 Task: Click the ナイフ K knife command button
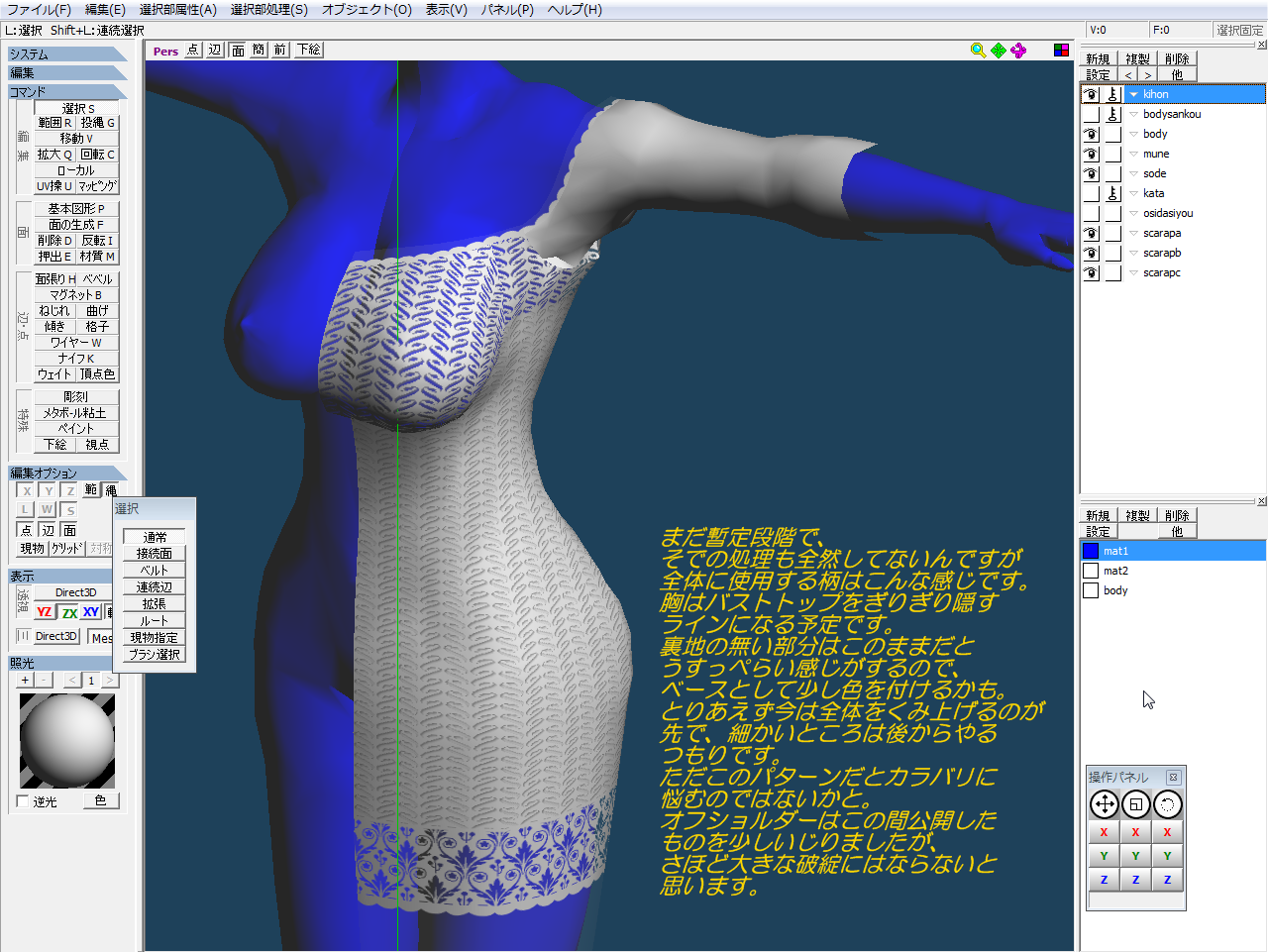(x=76, y=359)
